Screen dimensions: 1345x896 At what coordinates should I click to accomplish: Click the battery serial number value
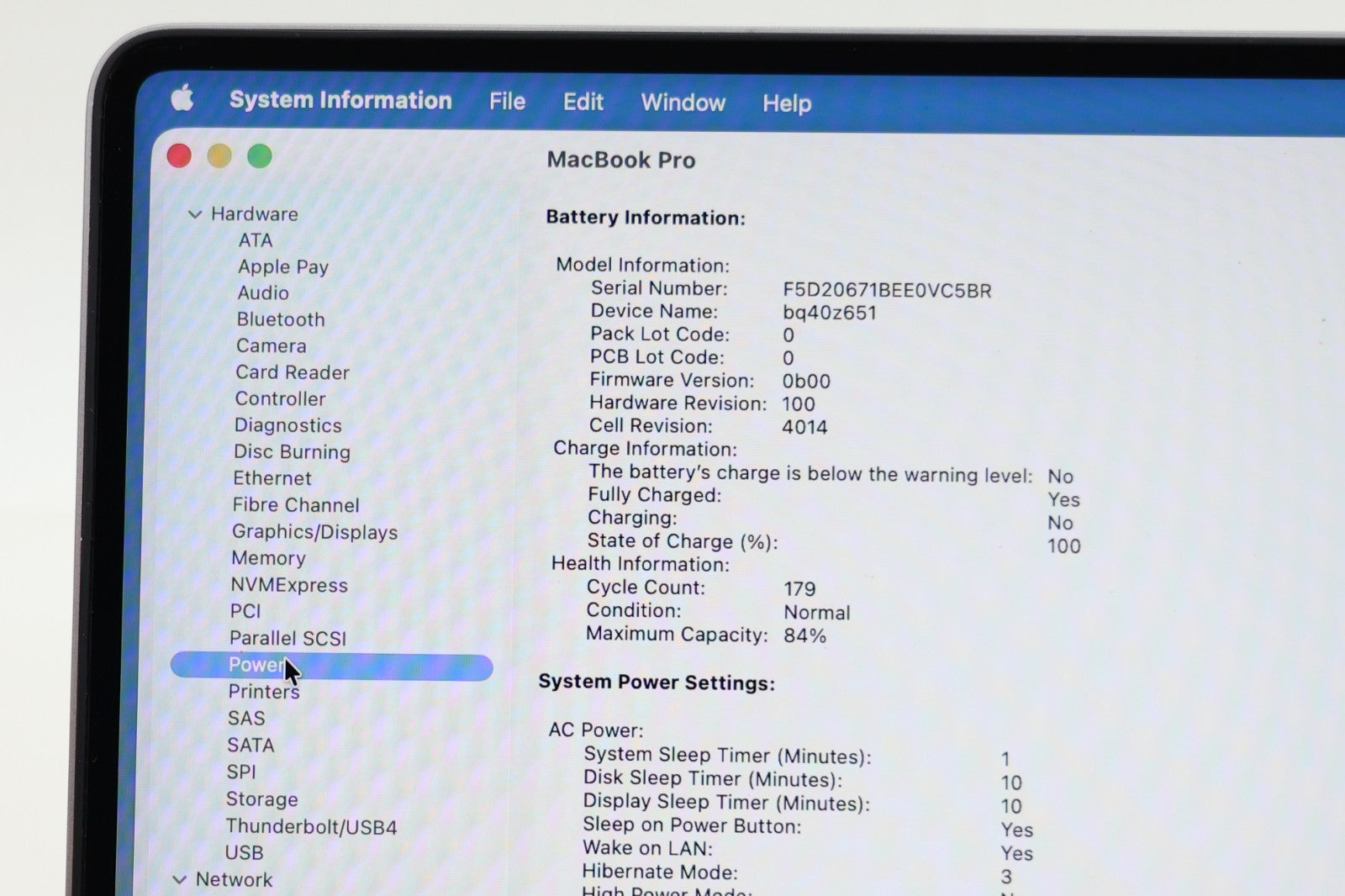coord(886,291)
